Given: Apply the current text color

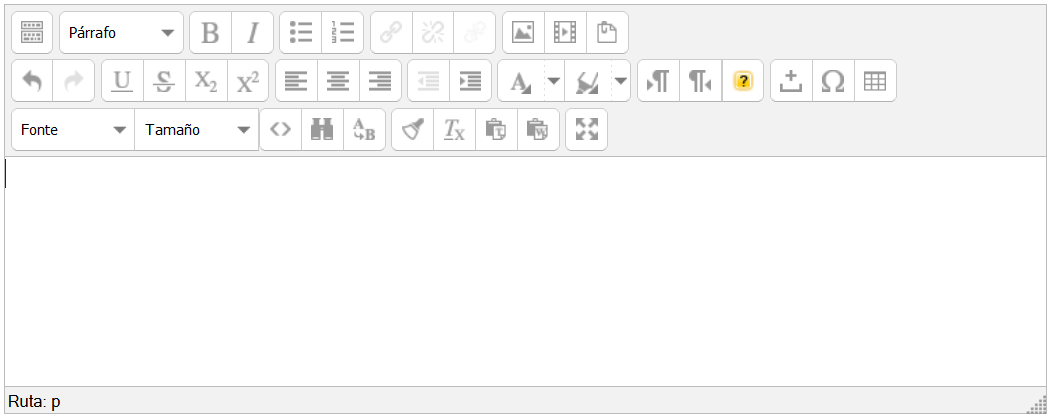Looking at the screenshot, I should tap(520, 81).
